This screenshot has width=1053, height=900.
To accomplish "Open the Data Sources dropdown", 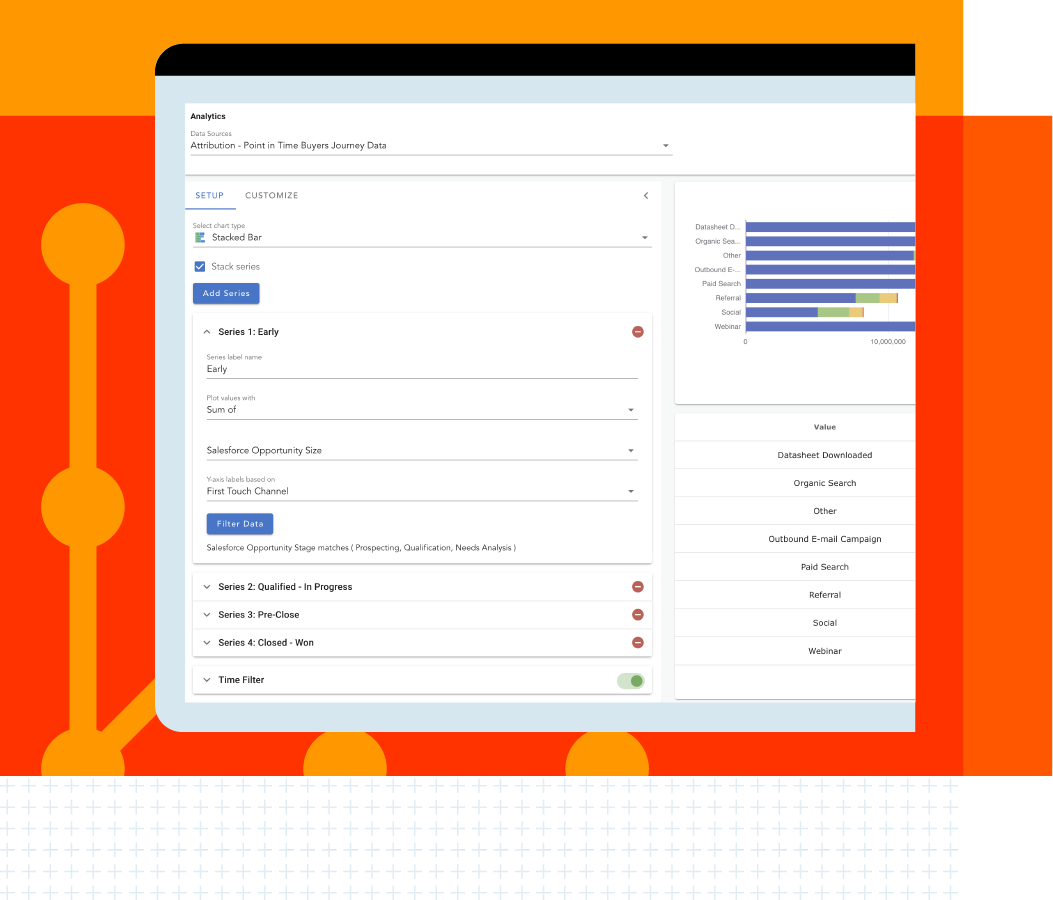I will 430,146.
